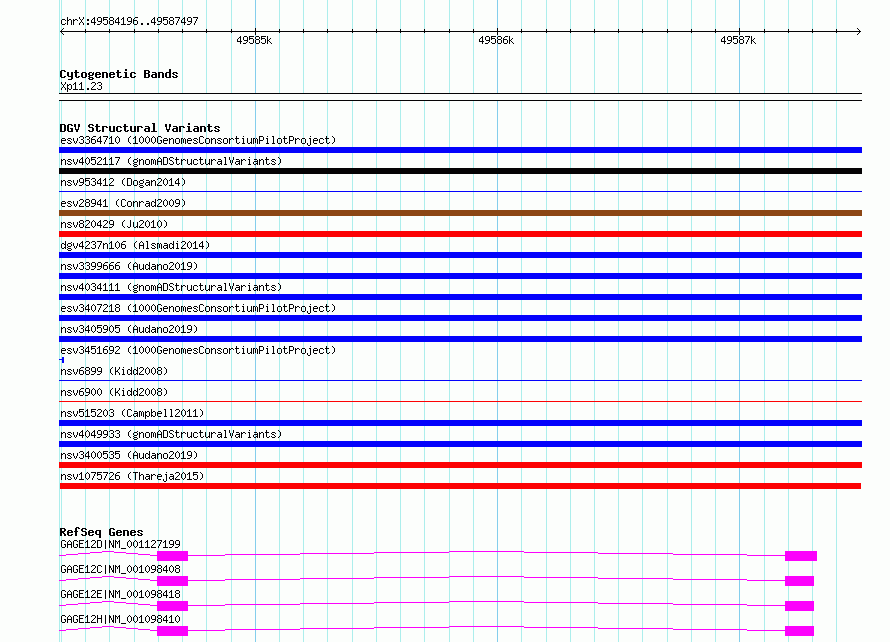Open variant nsv1075726 (Thareja2015) label
This screenshot has width=890, height=642.
click(132, 476)
